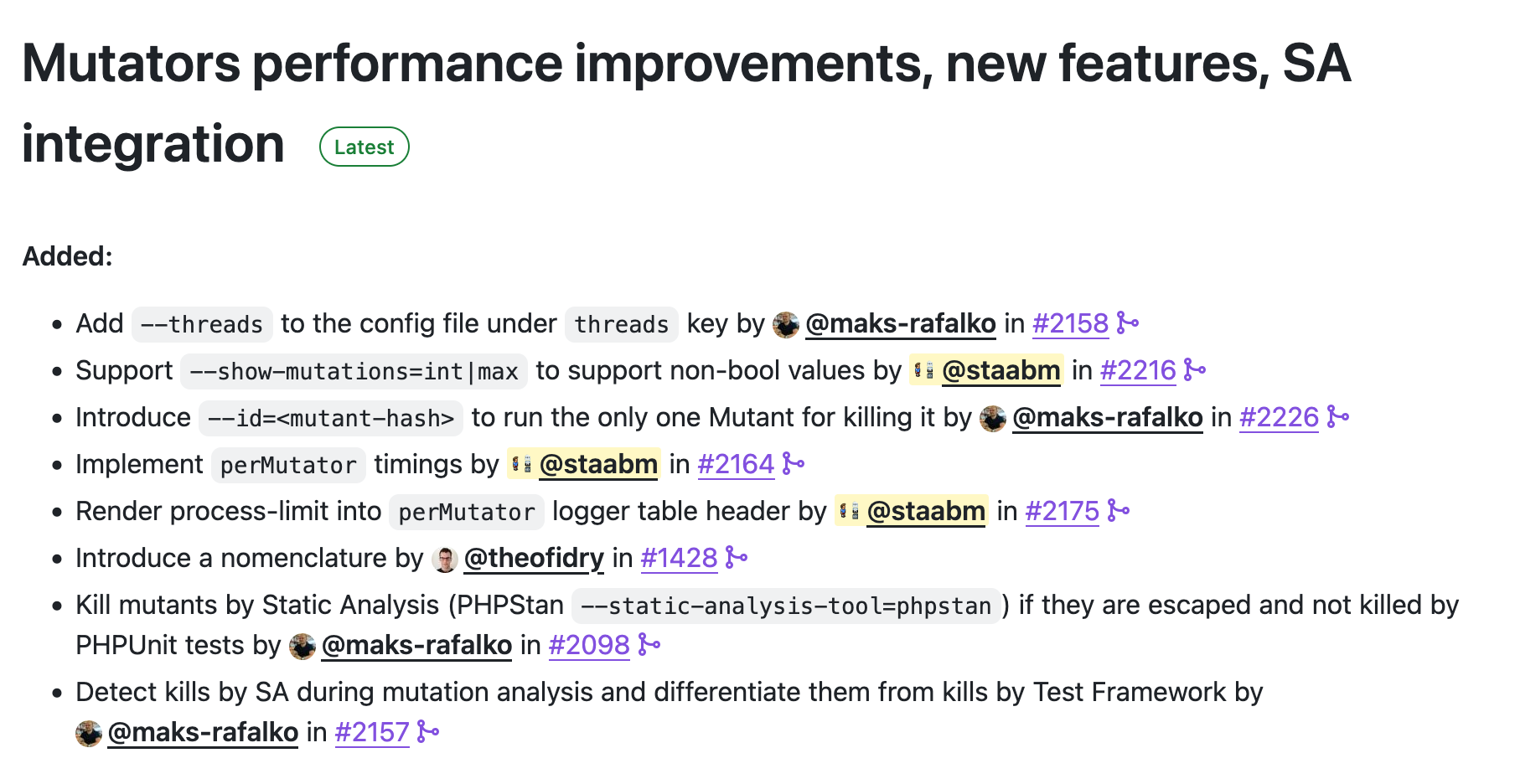Click the green Latest release badge
The height and width of the screenshot is (784, 1515).
[364, 147]
